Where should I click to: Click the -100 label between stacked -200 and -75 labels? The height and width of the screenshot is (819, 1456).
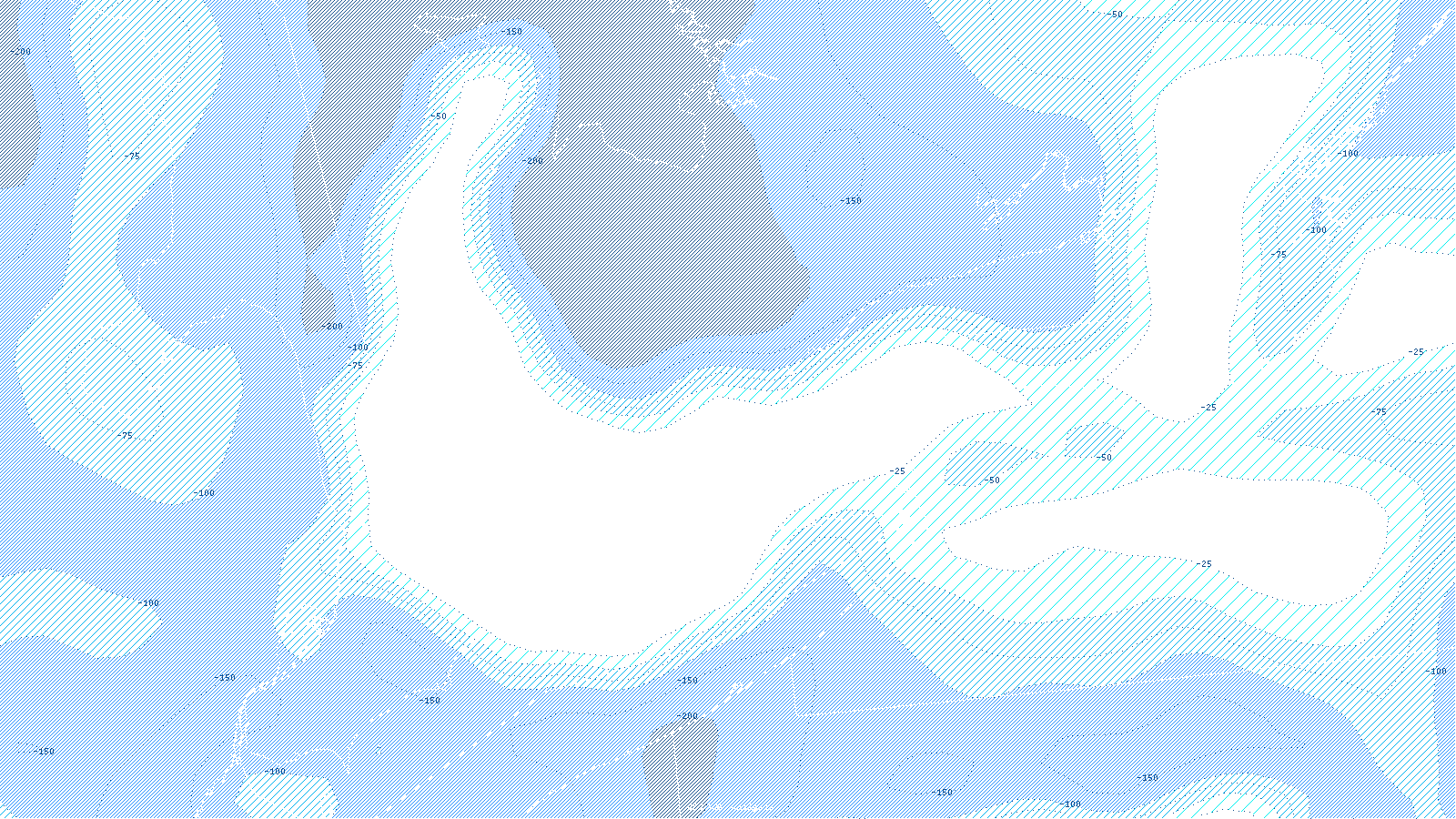point(359,348)
